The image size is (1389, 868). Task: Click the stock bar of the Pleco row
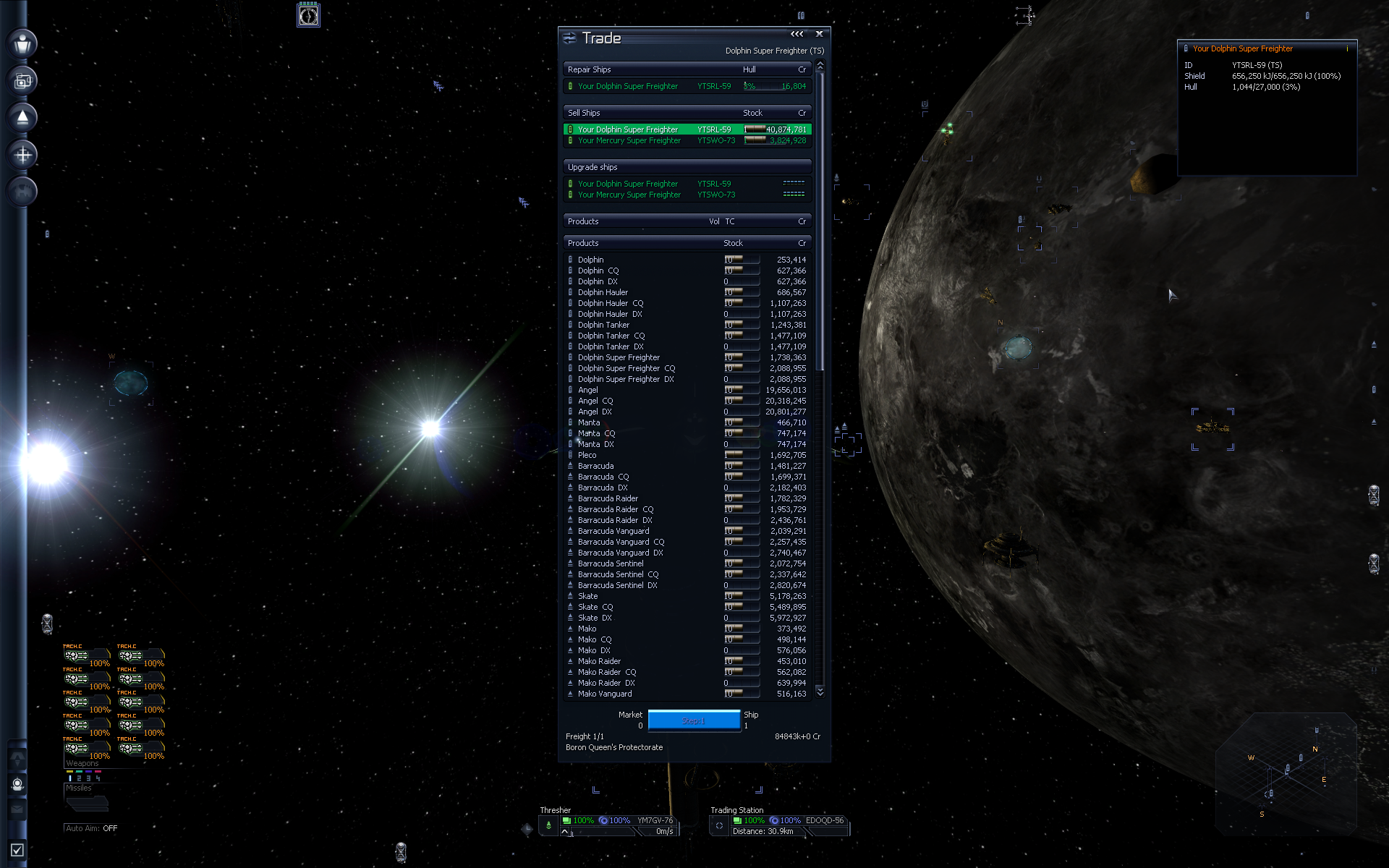point(742,455)
